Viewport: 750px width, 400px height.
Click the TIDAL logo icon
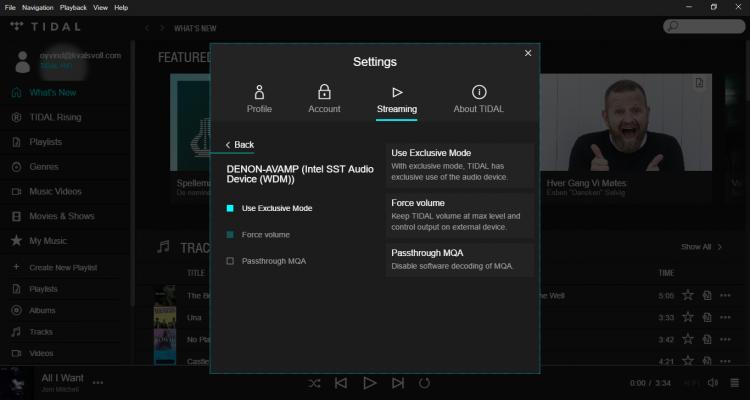pos(17,26)
